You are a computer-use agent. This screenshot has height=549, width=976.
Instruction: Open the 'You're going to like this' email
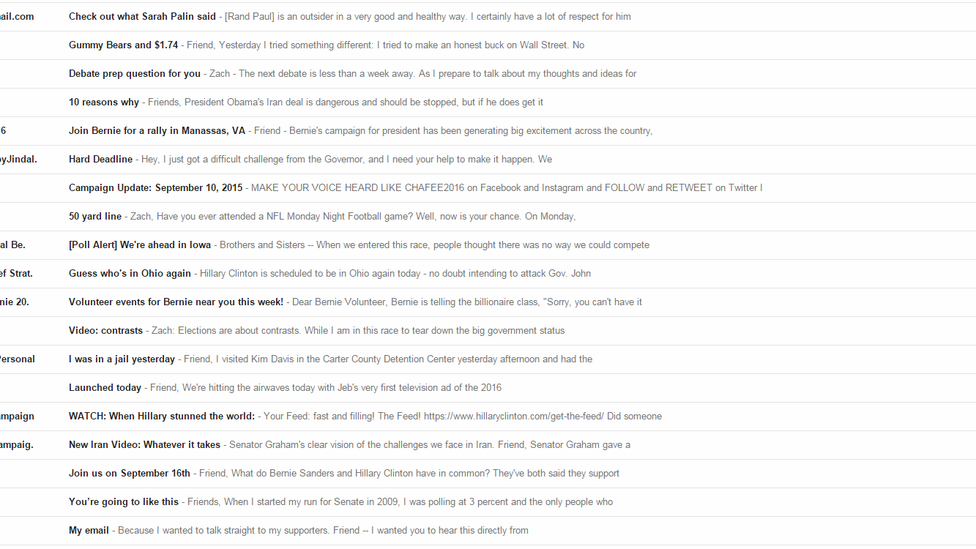[x=488, y=502]
